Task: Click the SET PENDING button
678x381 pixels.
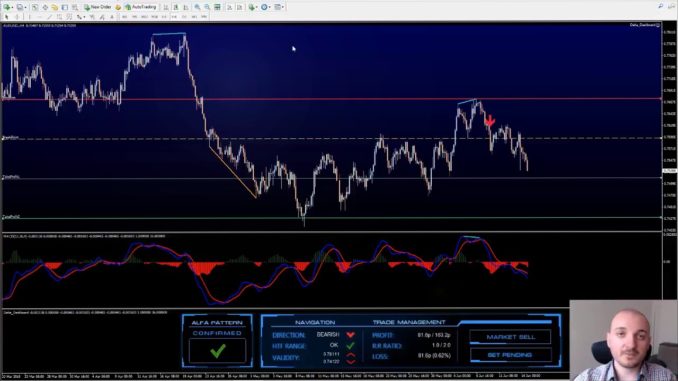Action: 510,355
